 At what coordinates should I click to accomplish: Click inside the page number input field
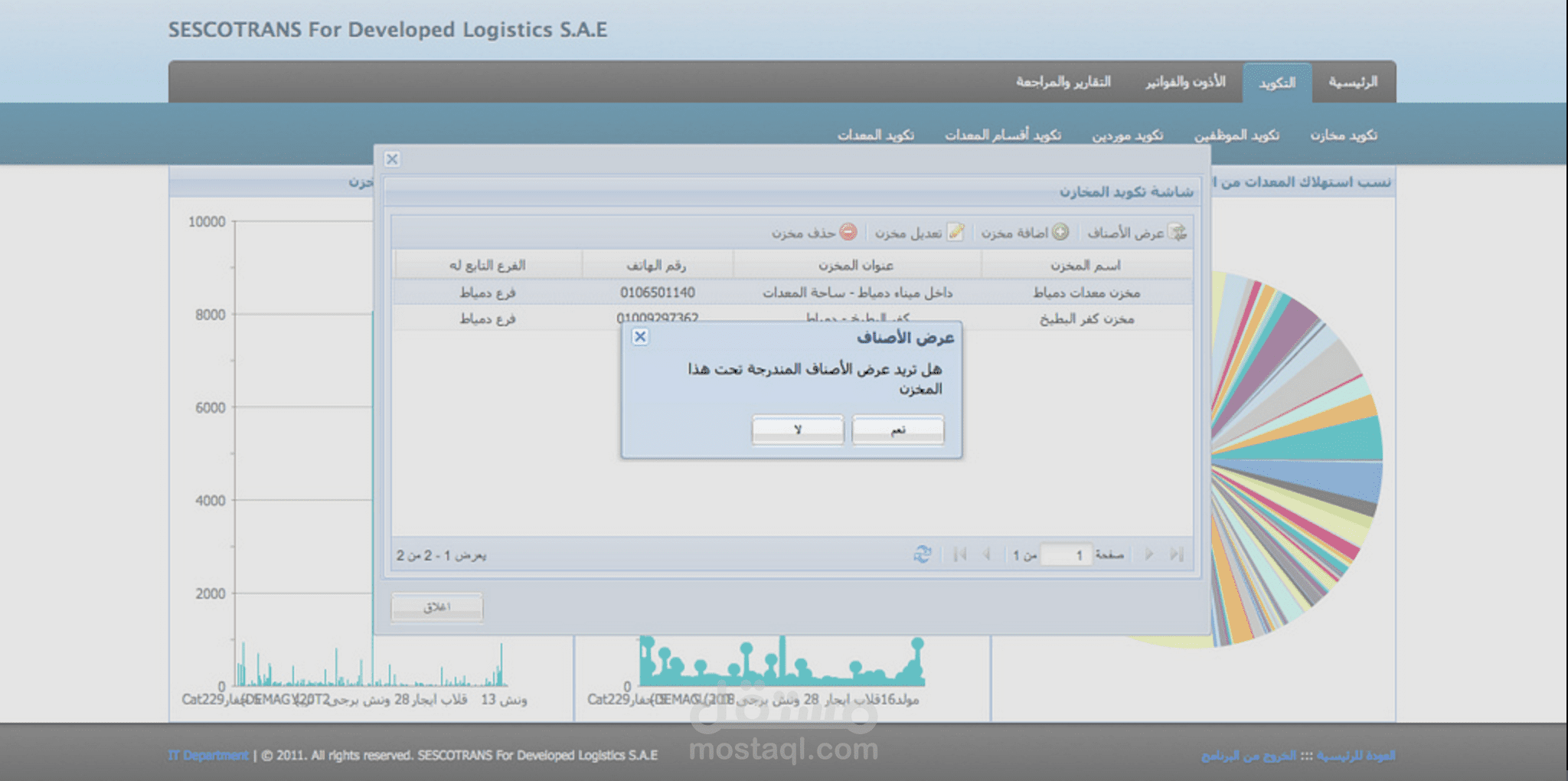tap(1066, 554)
